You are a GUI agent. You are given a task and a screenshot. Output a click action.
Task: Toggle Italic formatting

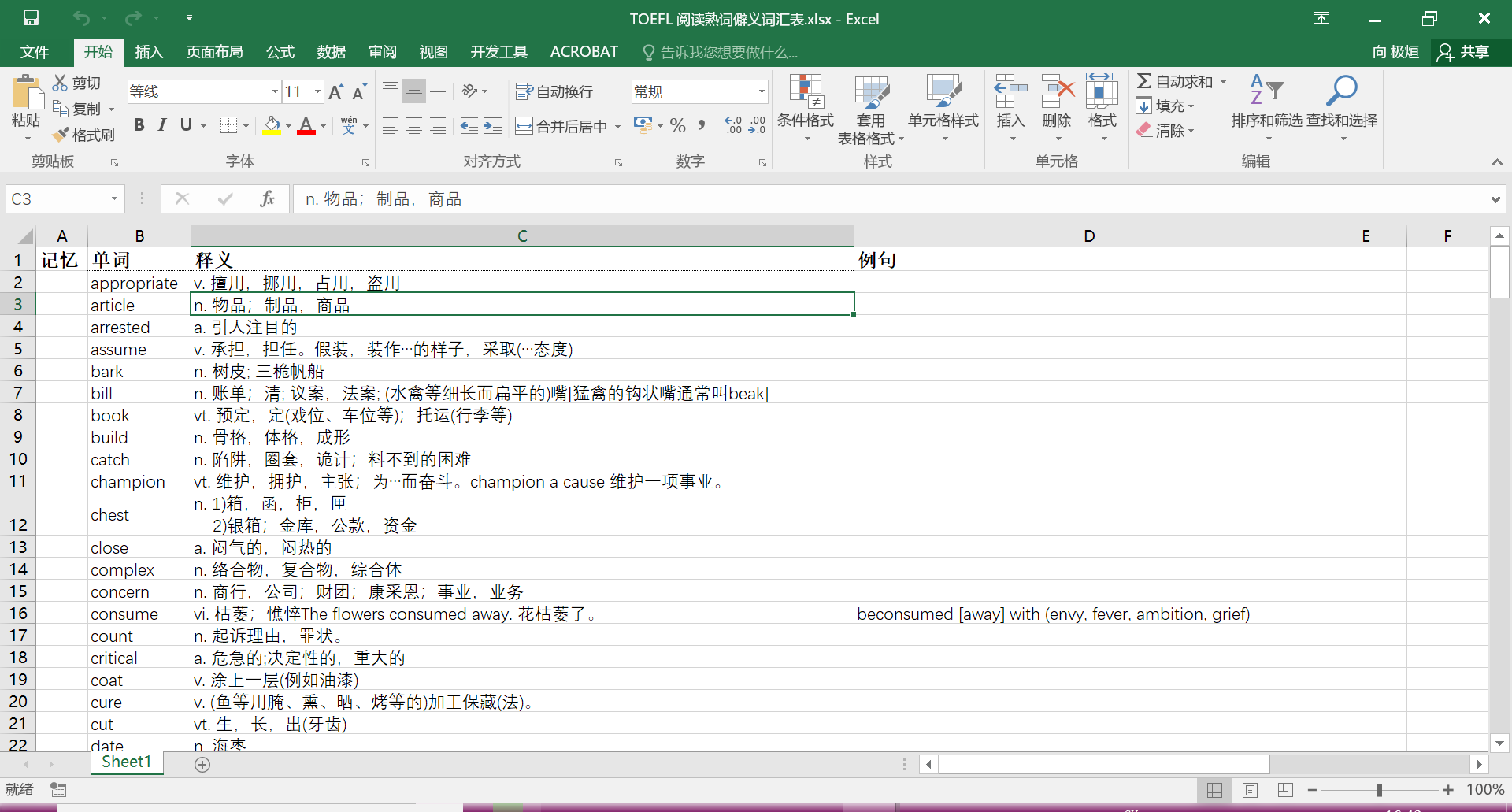click(162, 125)
